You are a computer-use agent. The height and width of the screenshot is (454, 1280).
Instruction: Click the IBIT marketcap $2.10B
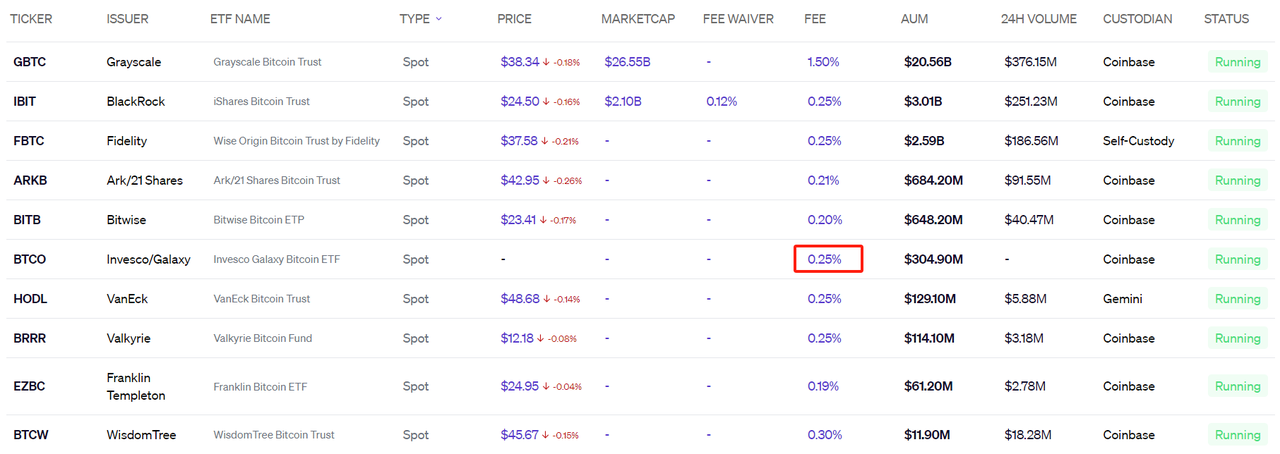(x=623, y=101)
